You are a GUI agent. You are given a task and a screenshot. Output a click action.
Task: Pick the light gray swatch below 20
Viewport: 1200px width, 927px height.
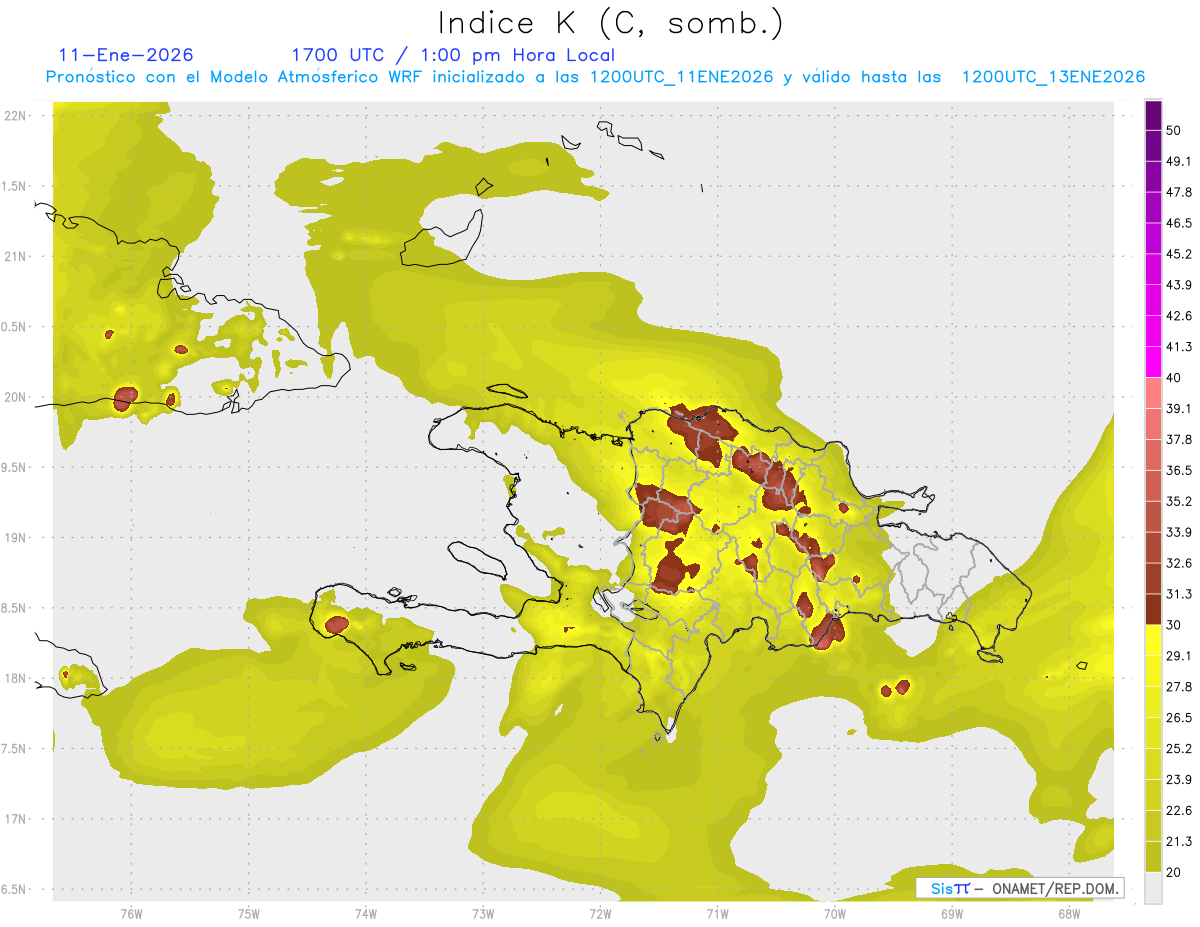[x=1153, y=888]
